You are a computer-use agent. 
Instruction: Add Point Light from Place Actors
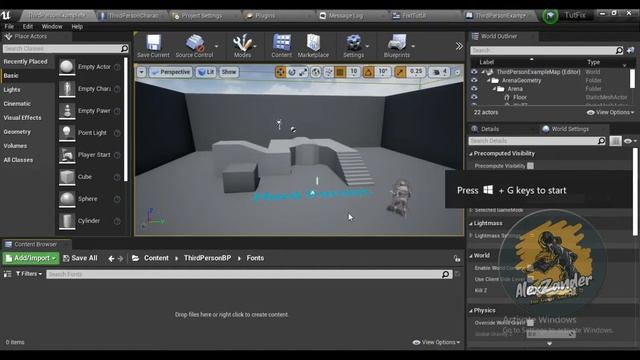90,133
